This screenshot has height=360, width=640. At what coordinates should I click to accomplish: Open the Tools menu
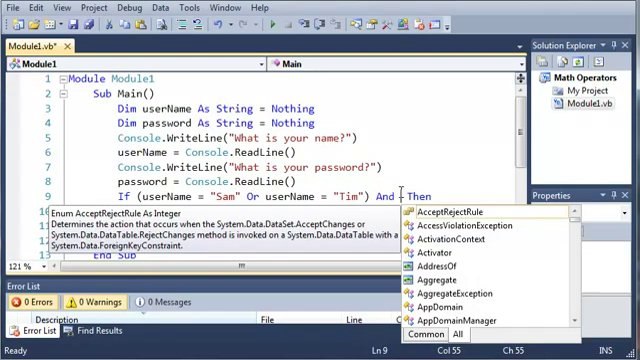189,8
